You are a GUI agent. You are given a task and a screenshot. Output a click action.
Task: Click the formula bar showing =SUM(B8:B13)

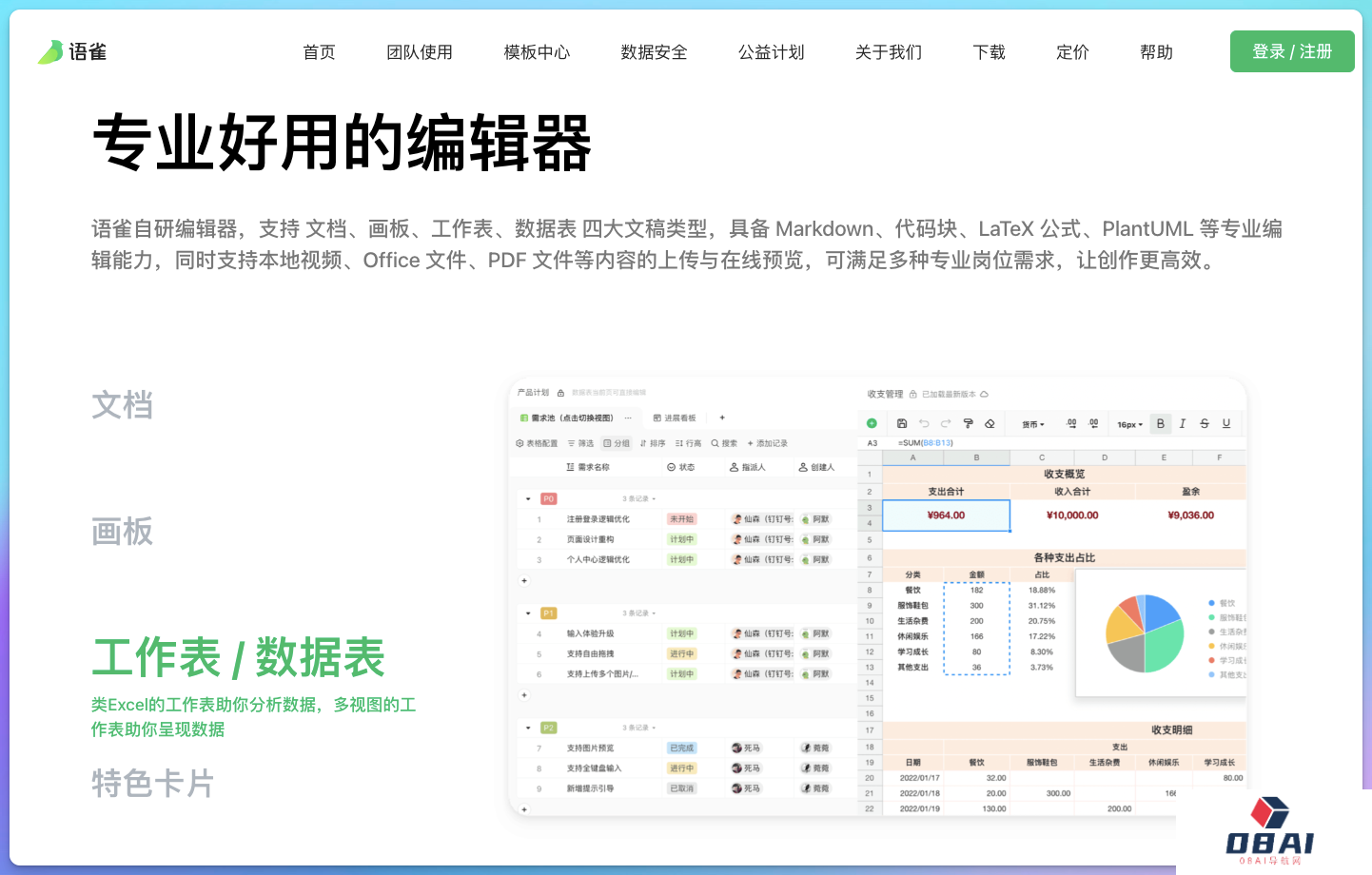[926, 443]
